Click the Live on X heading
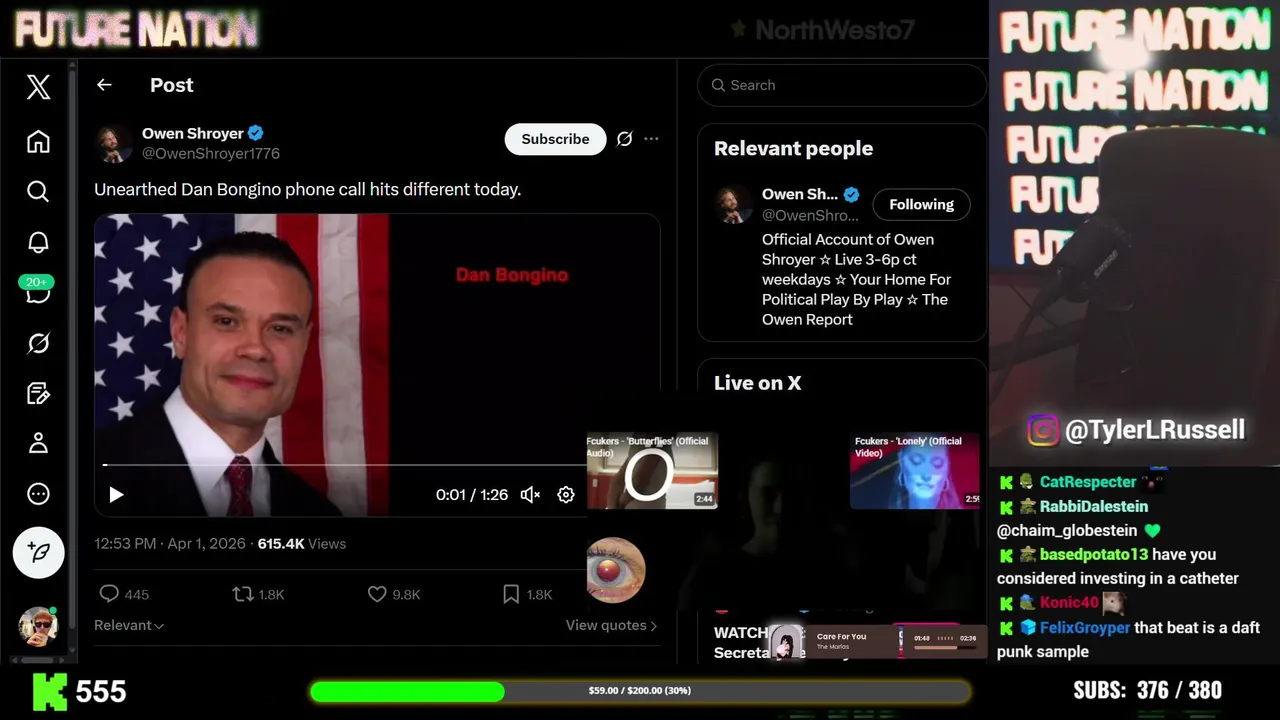 tap(757, 383)
